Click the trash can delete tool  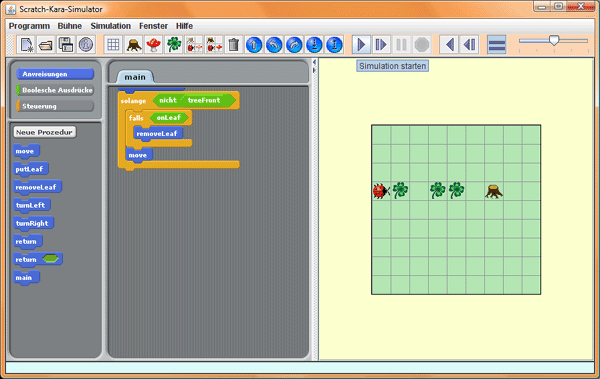tap(233, 45)
